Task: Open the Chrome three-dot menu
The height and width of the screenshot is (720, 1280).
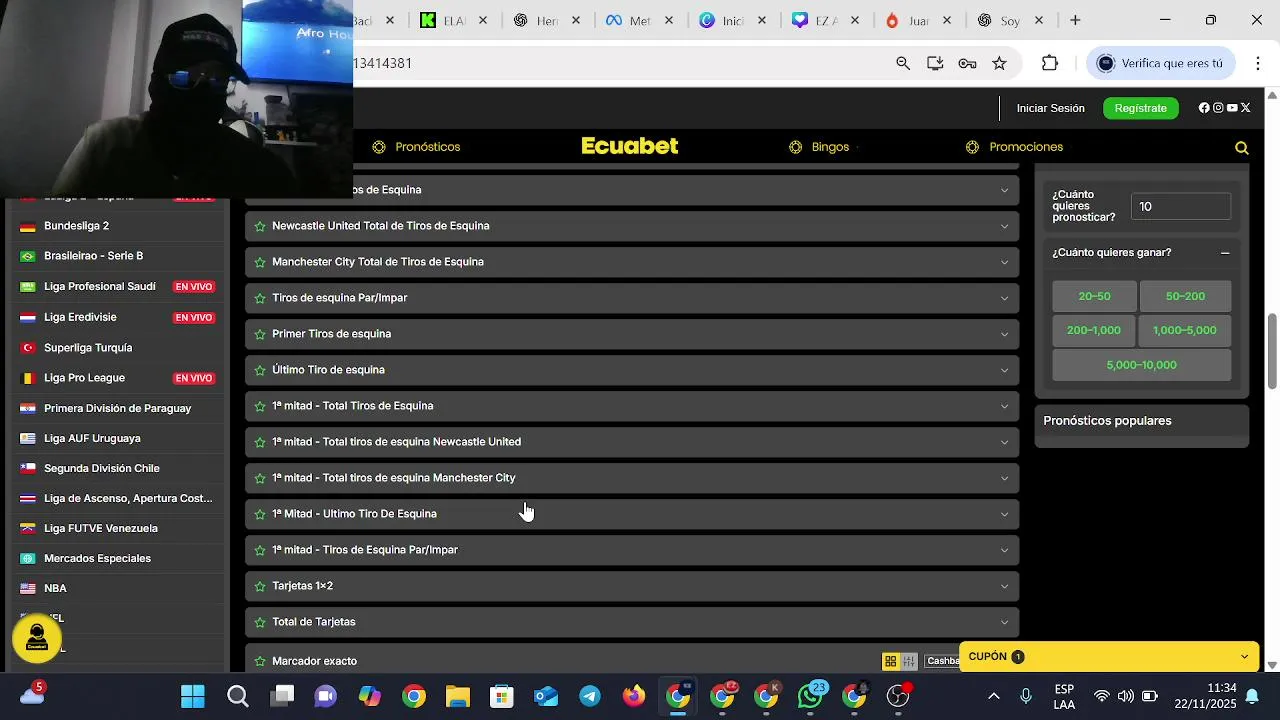Action: [x=1258, y=63]
